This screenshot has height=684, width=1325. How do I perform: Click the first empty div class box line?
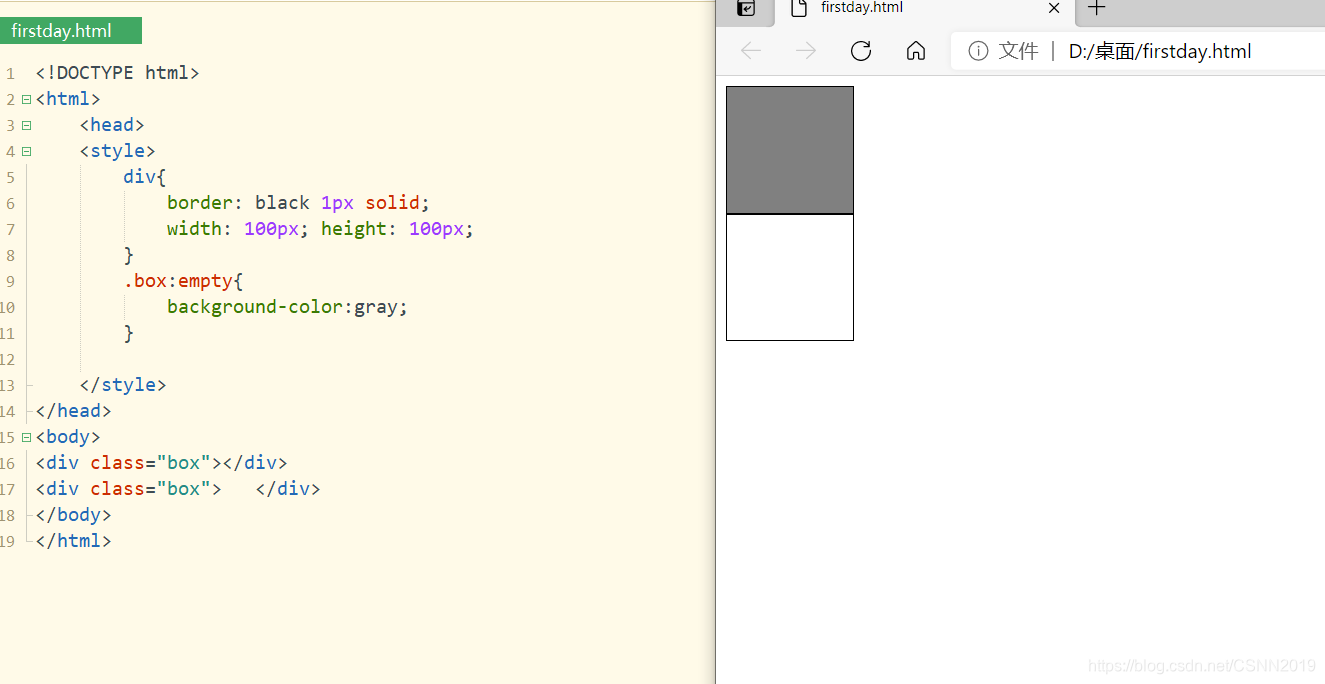161,463
